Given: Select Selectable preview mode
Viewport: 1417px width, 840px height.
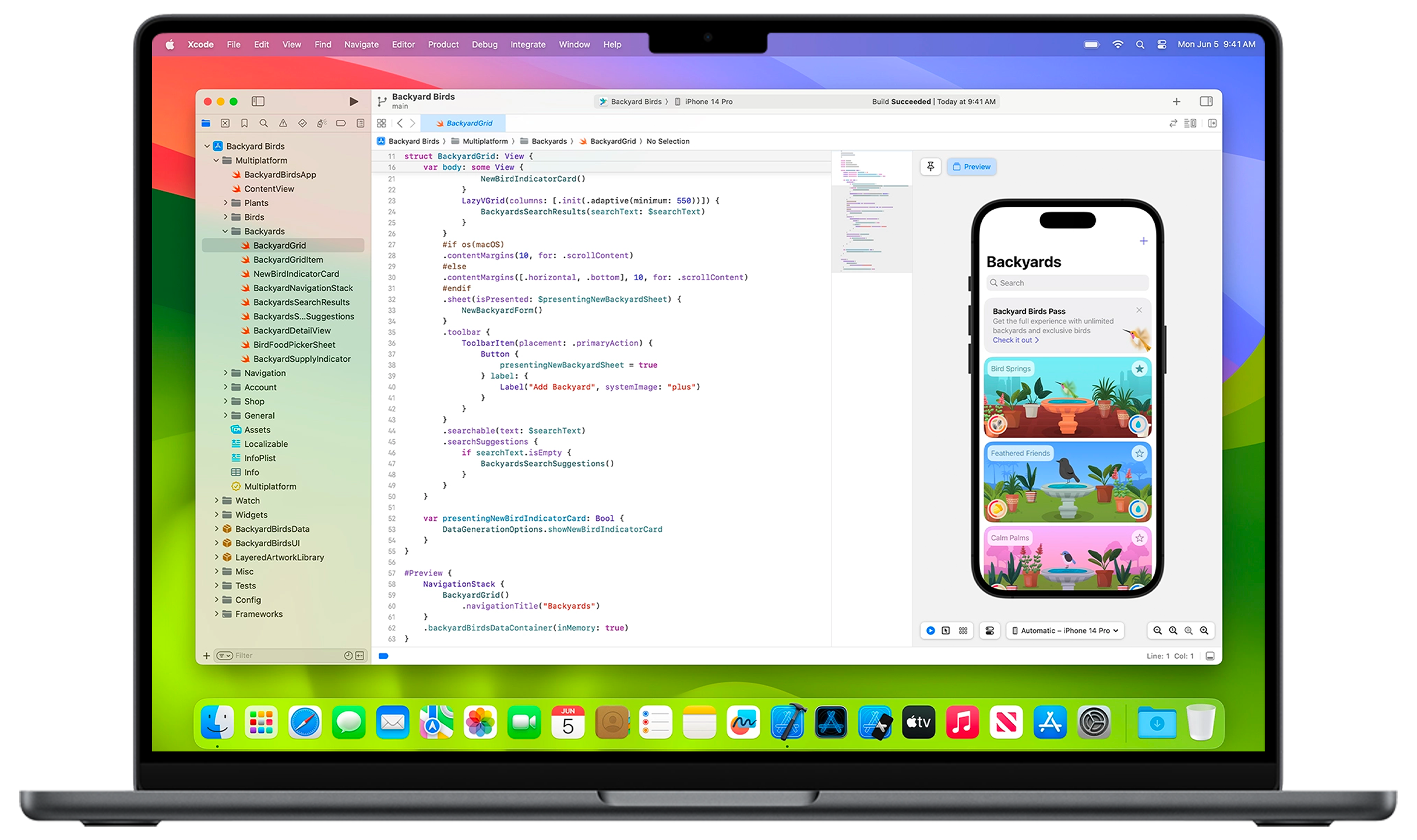Looking at the screenshot, I should [946, 630].
